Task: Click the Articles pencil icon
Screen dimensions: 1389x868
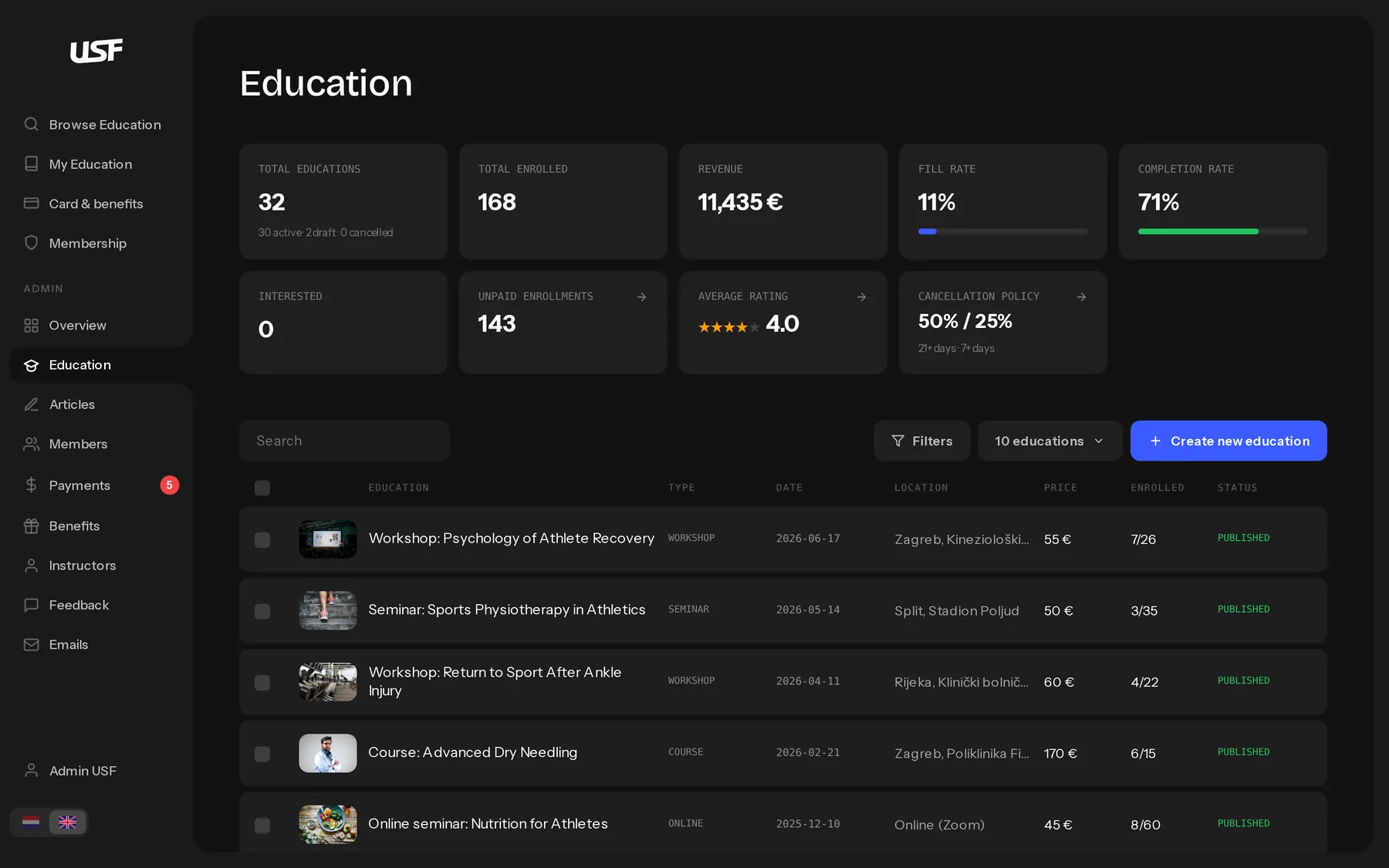Action: pyautogui.click(x=31, y=404)
